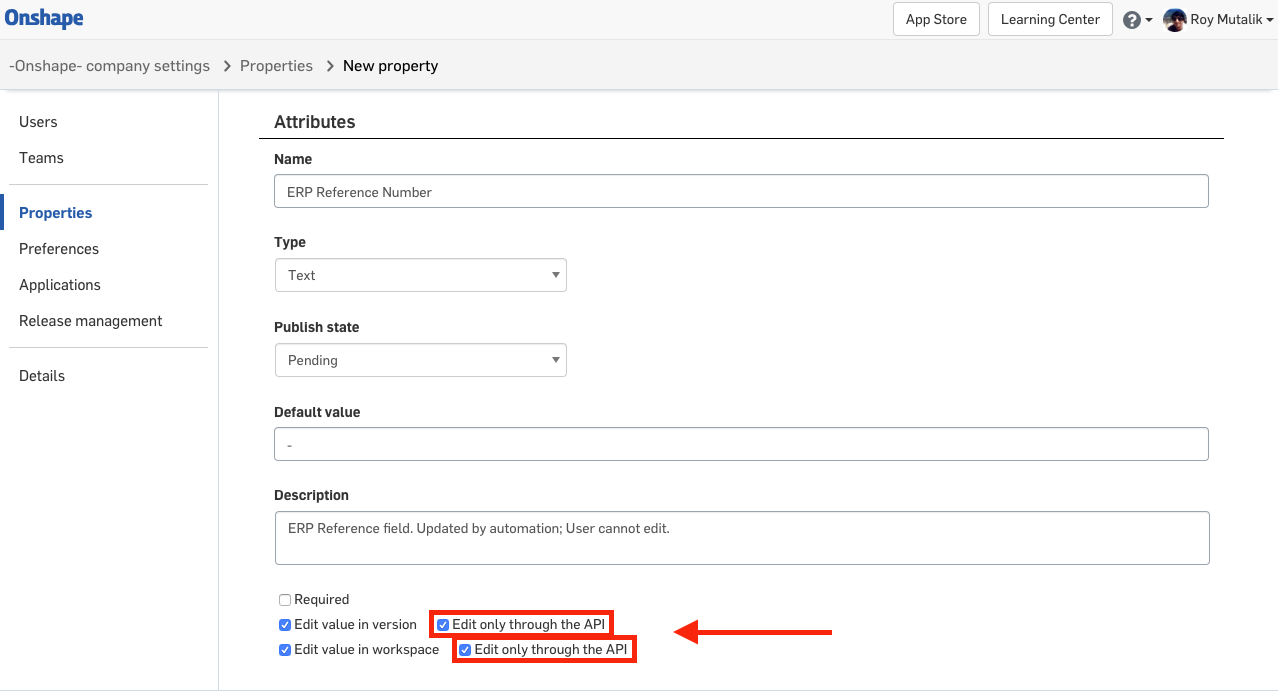Screen dimensions: 1278x691
Task: Expand the Publish state dropdown
Action: tap(420, 360)
